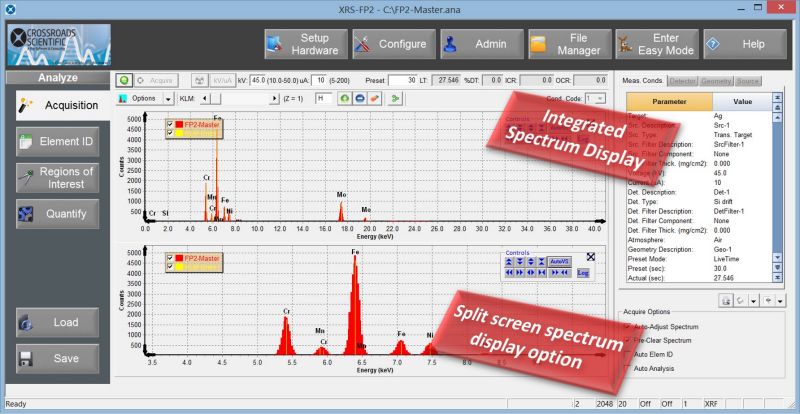Select Quantify in the Analyze sidebar

(x=57, y=213)
